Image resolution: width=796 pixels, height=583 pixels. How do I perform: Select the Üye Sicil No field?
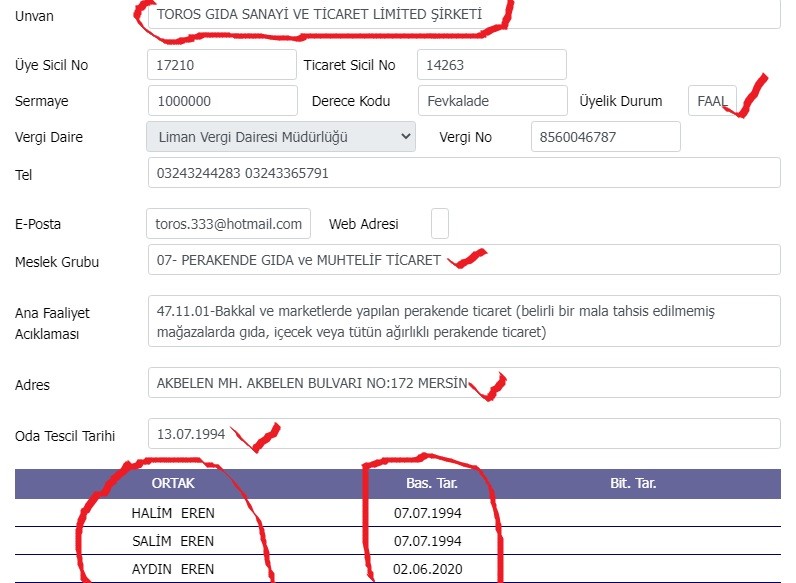pos(222,64)
